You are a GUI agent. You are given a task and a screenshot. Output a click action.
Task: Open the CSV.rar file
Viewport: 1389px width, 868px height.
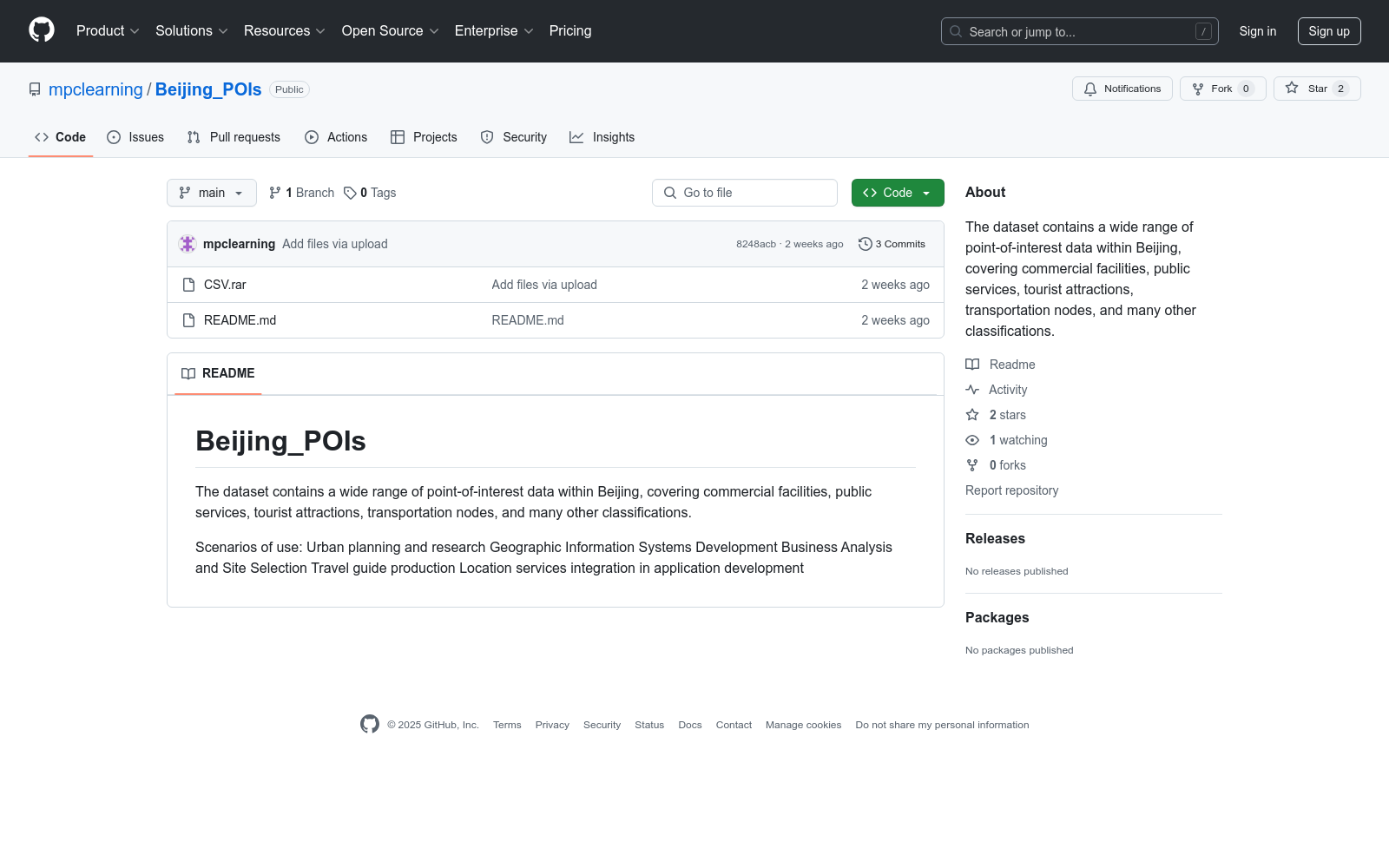[225, 285]
